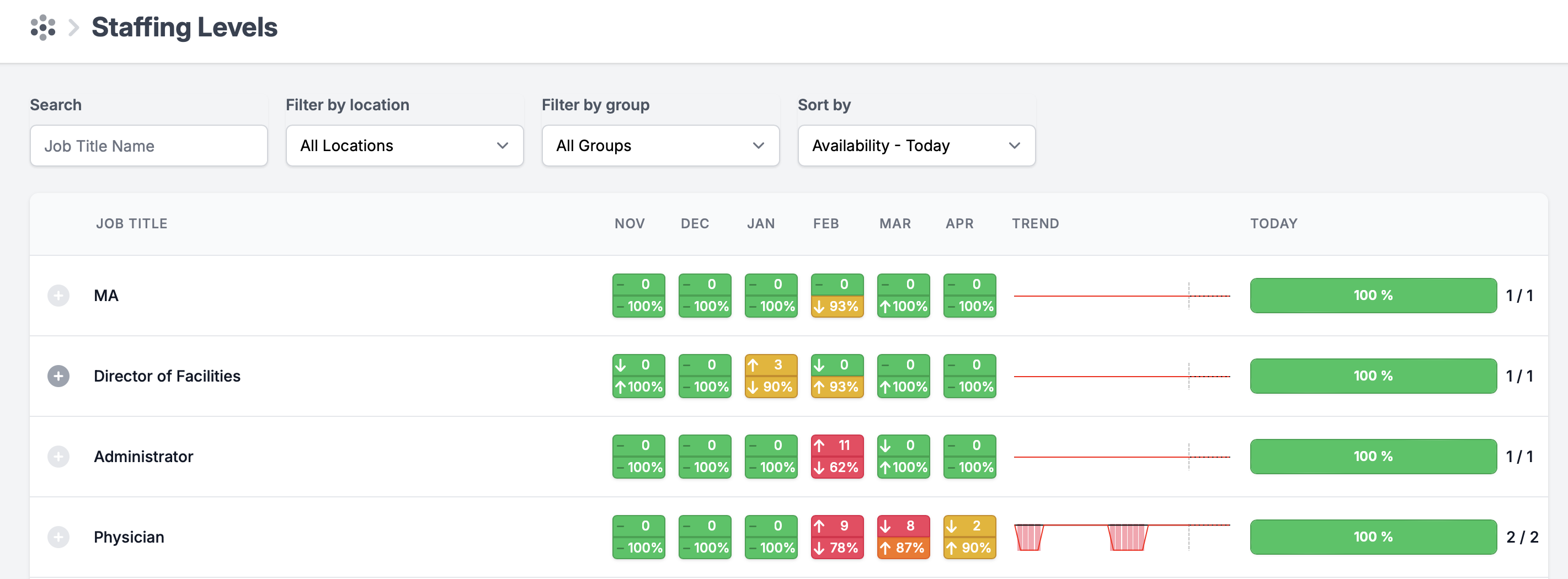The width and height of the screenshot is (1568, 579).
Task: Click Physician's 100 % availability bar
Action: click(x=1373, y=537)
